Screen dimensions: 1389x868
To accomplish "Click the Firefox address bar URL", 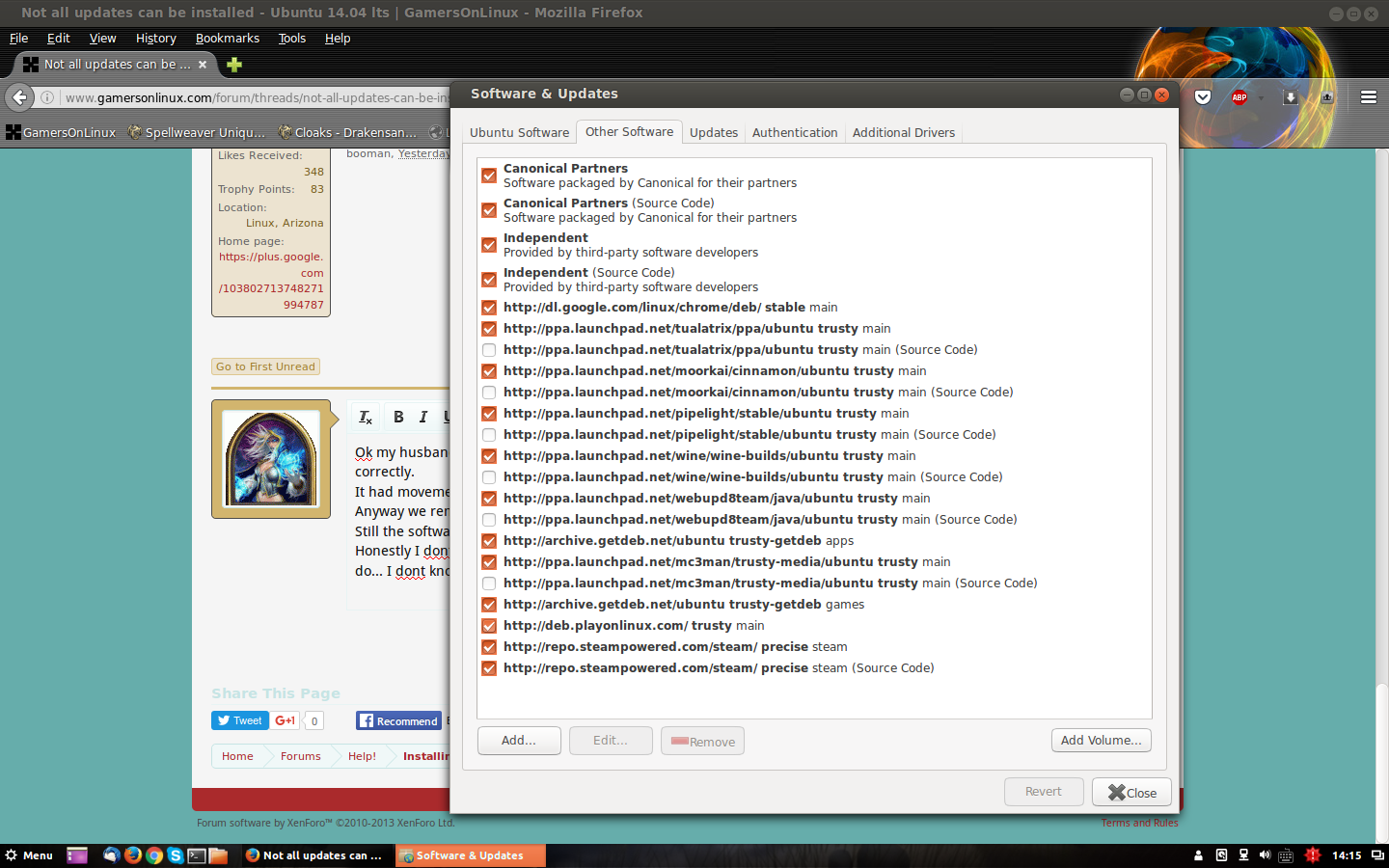I will [x=258, y=97].
